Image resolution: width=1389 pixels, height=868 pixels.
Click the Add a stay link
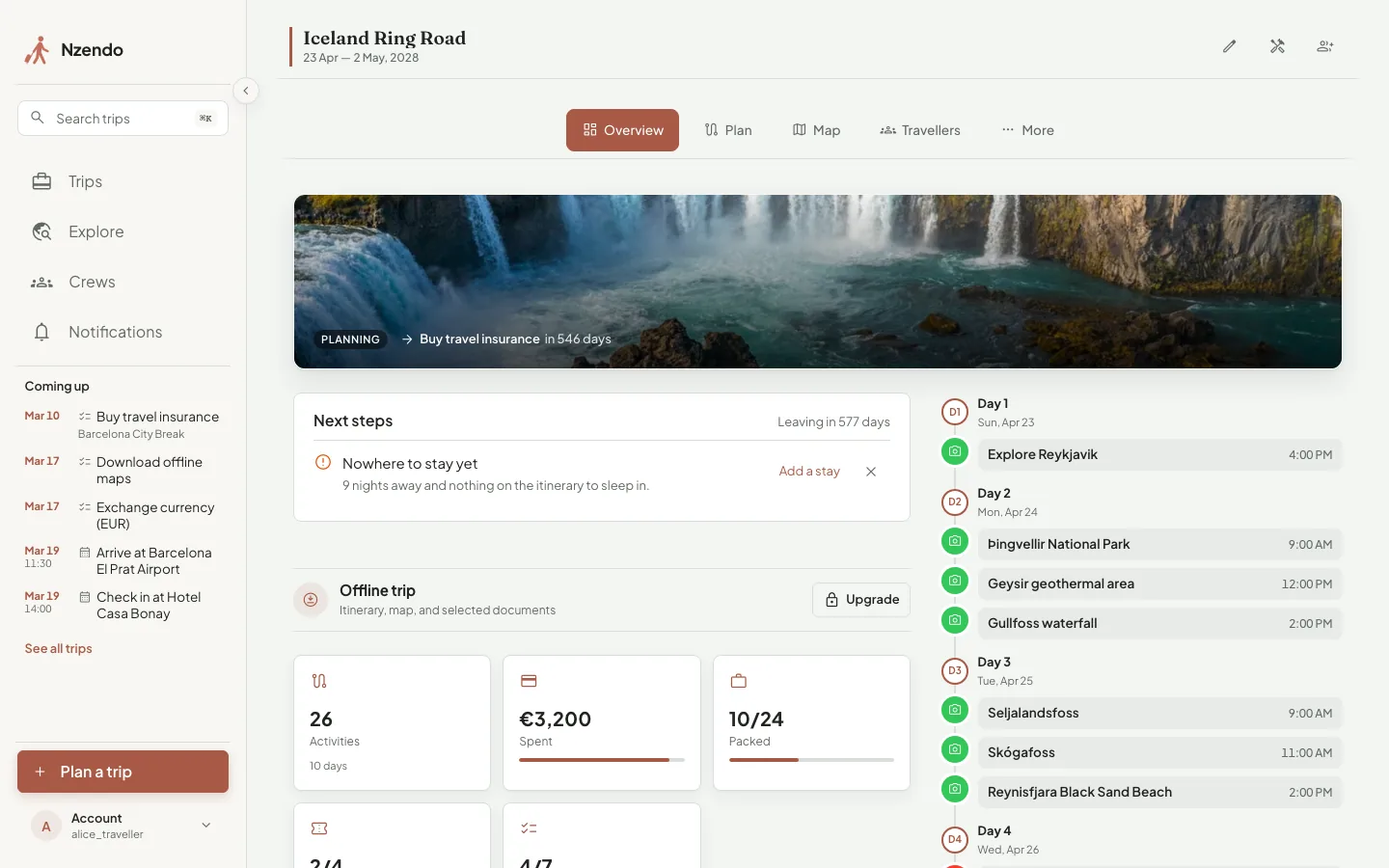tap(809, 472)
